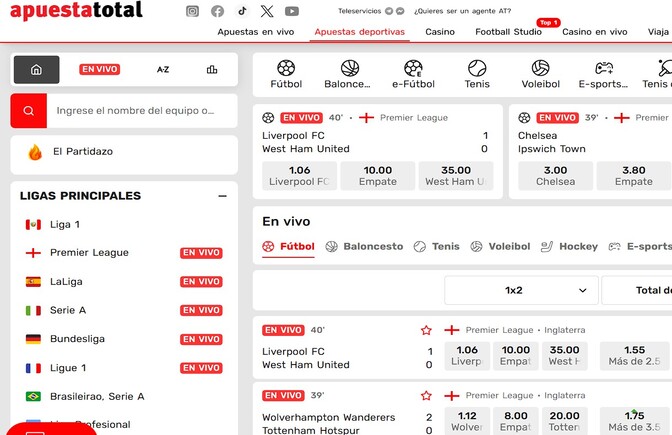Click the El Partidazo flame icon
Screen dimensions: 672x435
[x=35, y=152]
